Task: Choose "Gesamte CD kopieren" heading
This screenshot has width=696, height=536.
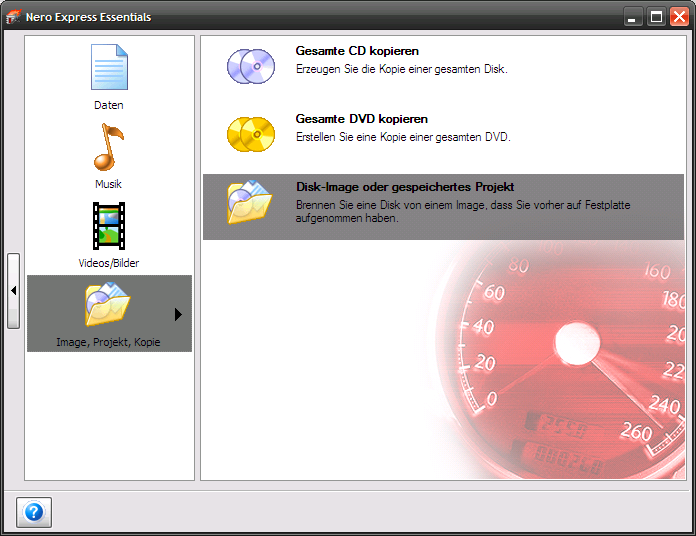Action: (x=357, y=51)
